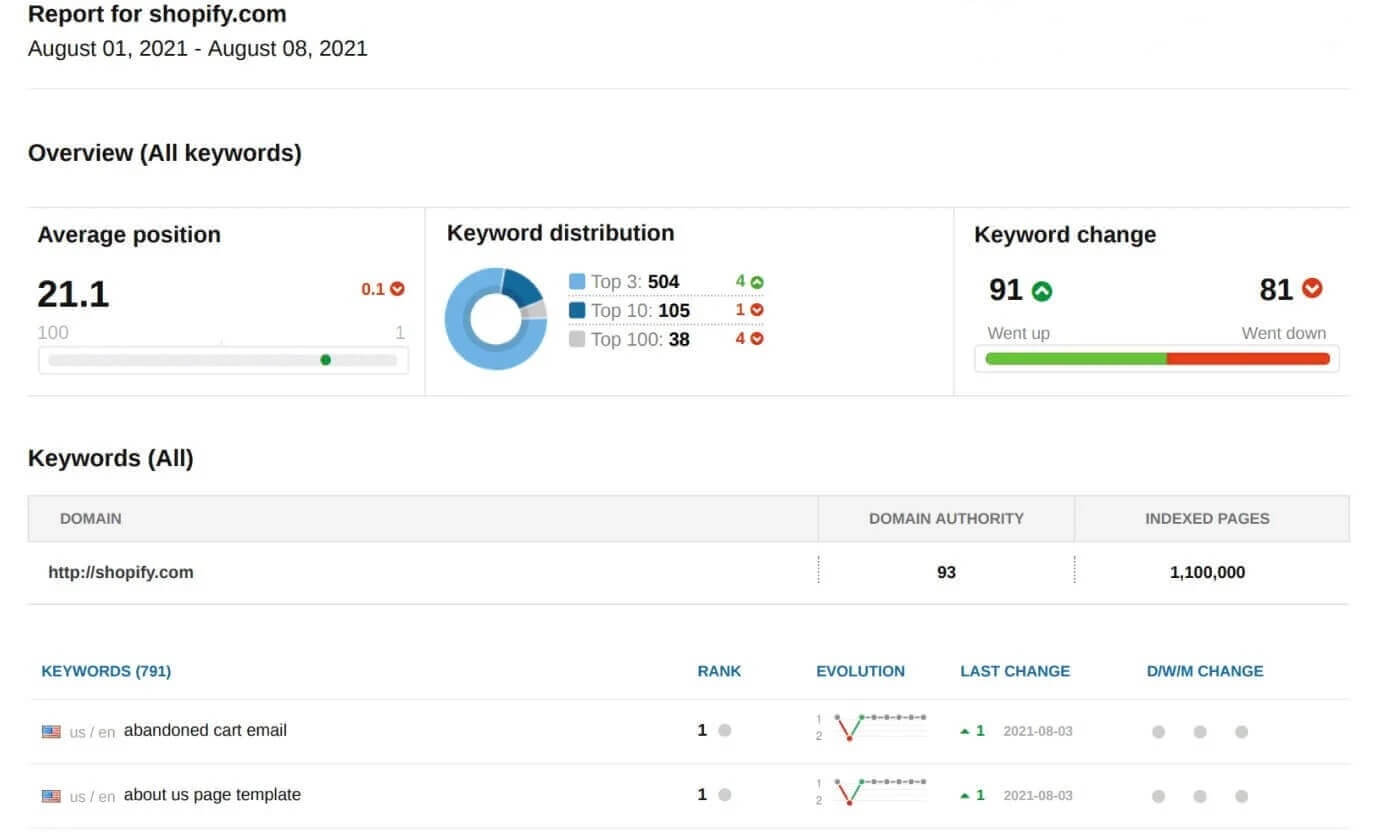Click the Report for shopify.com title
The height and width of the screenshot is (835, 1375).
(157, 14)
